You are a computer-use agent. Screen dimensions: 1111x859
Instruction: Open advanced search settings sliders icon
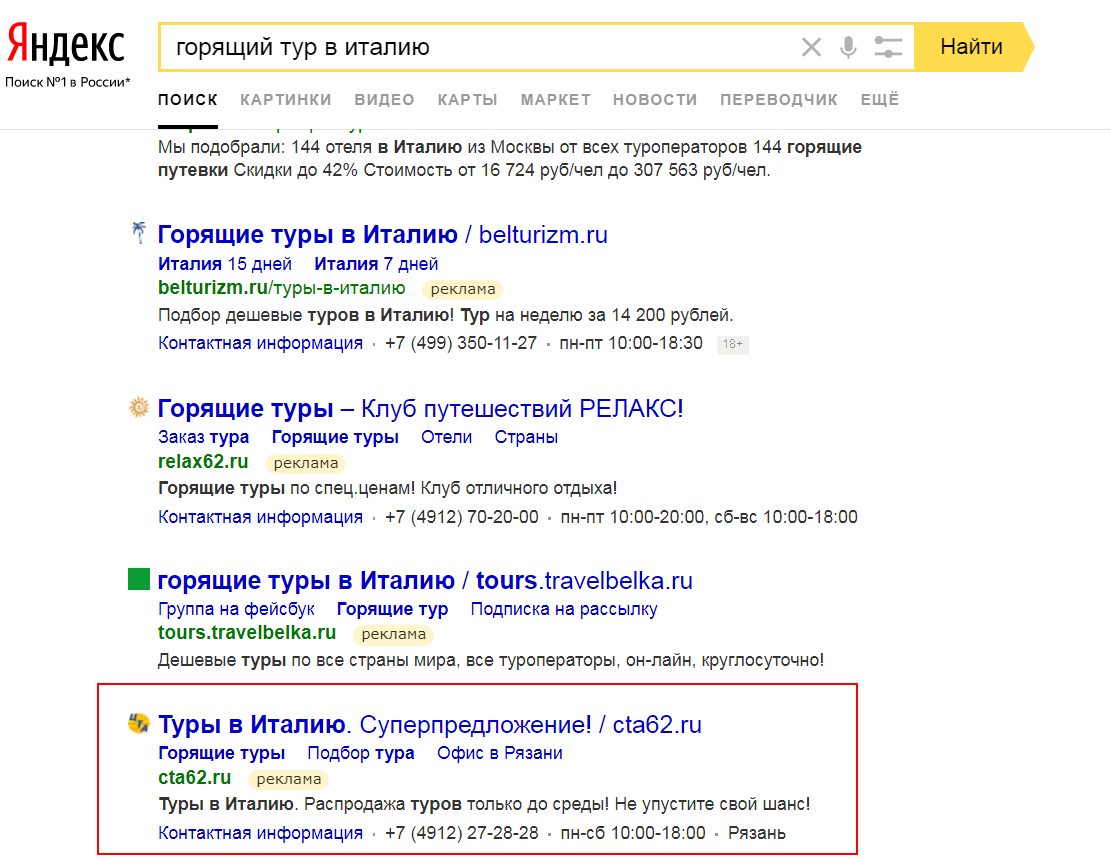click(x=888, y=47)
